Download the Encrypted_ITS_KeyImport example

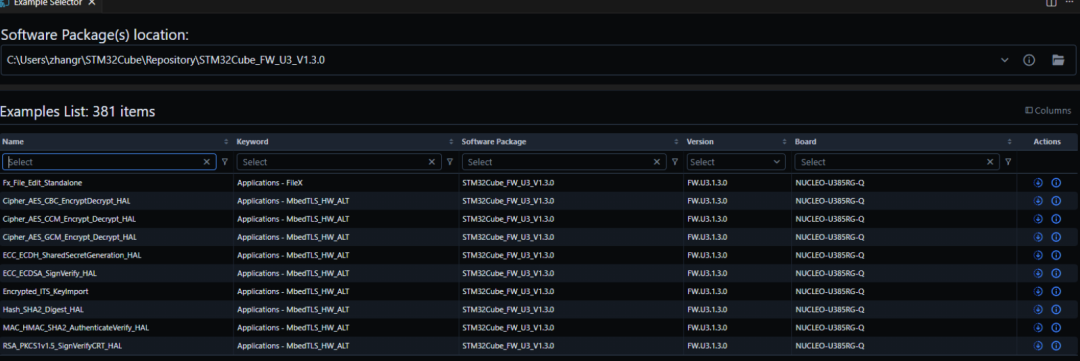1038,291
